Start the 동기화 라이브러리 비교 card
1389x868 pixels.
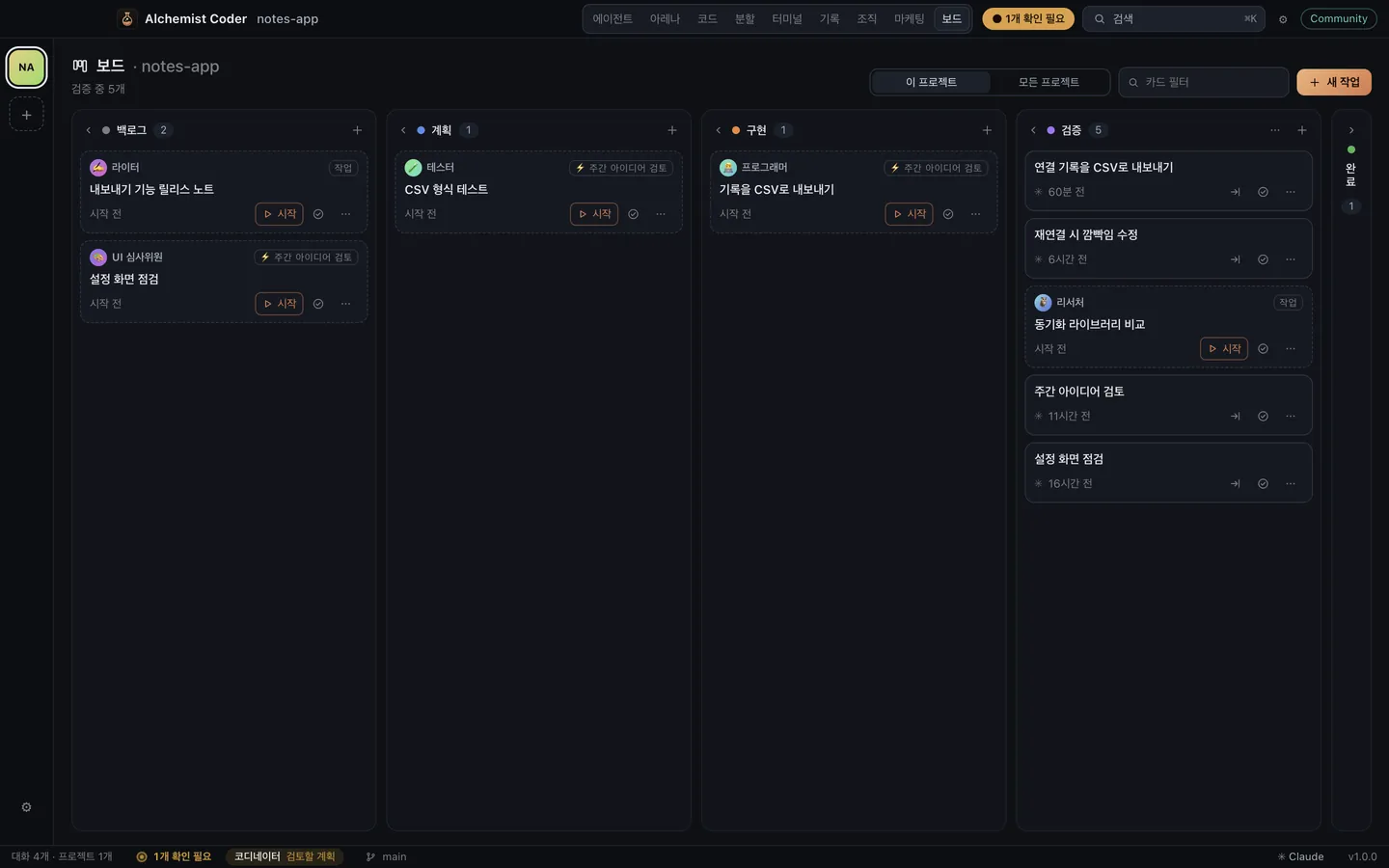click(1224, 349)
